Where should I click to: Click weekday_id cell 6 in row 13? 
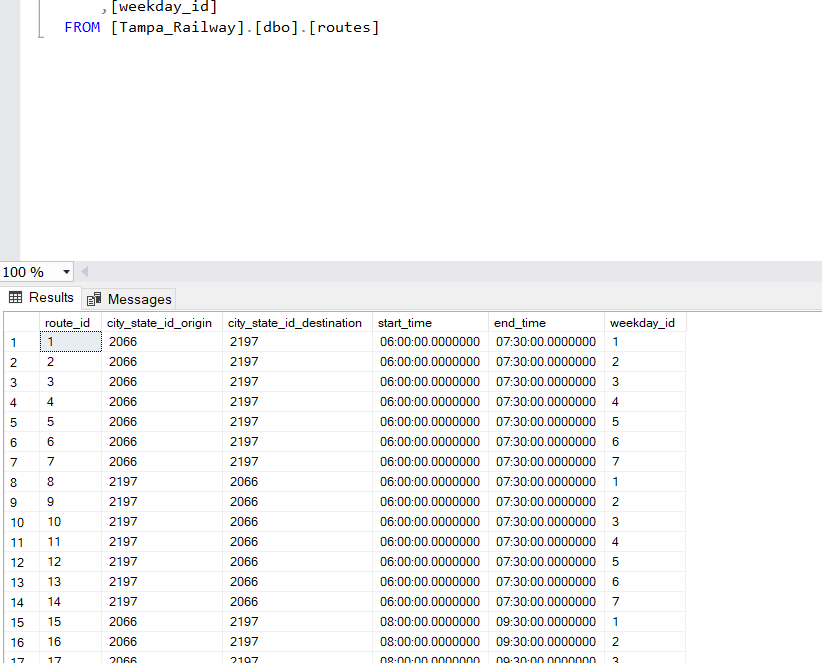pos(645,582)
